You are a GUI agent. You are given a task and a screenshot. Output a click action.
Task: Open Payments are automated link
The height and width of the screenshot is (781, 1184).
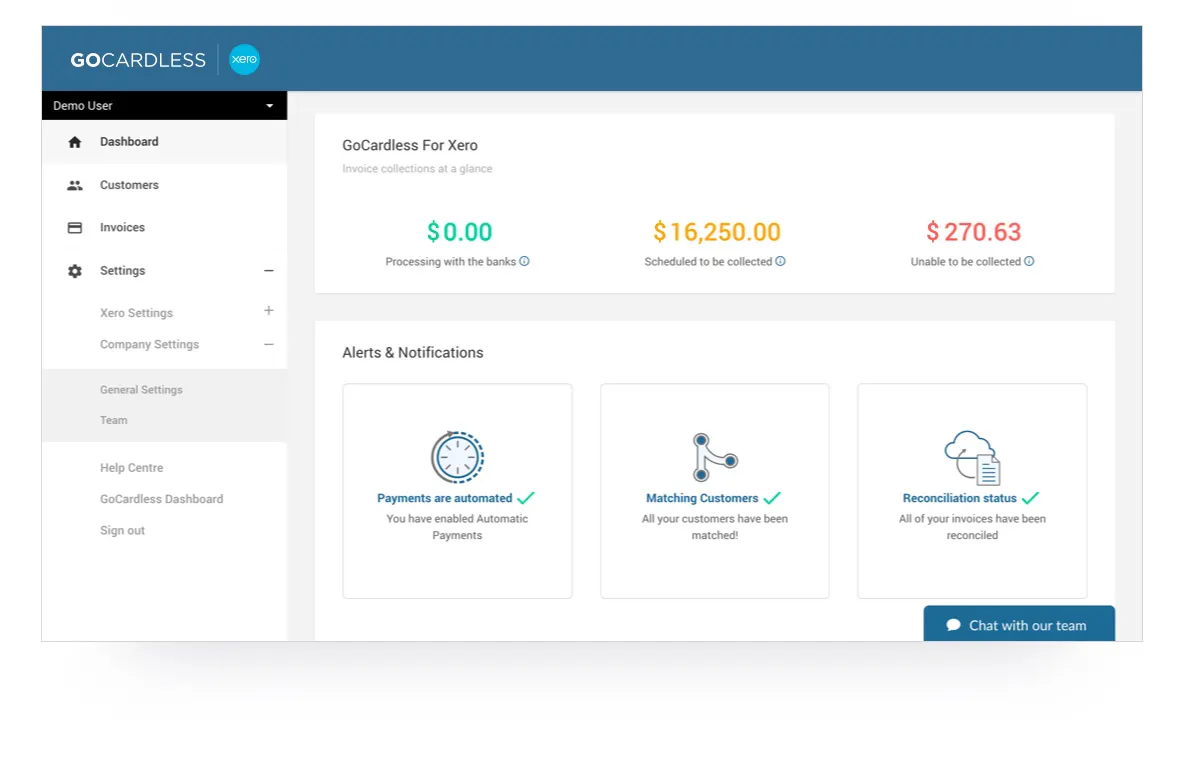(x=445, y=499)
